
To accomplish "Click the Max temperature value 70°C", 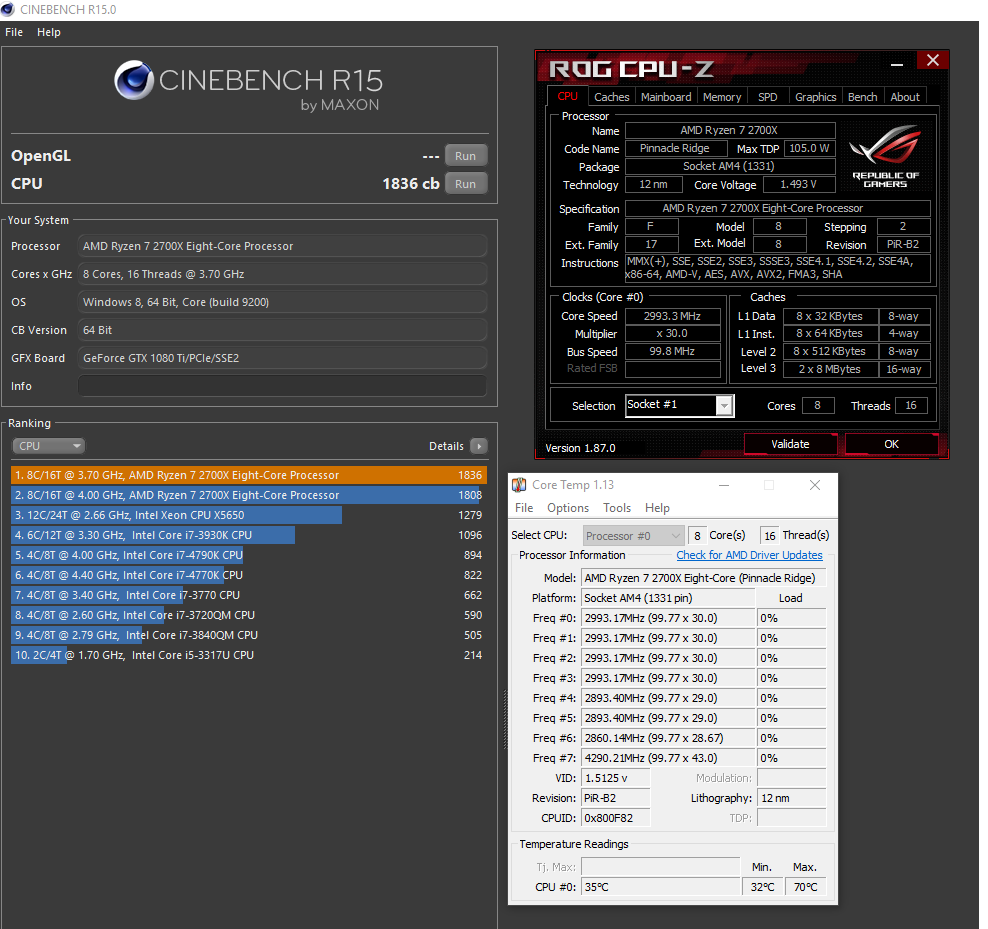I will [806, 887].
